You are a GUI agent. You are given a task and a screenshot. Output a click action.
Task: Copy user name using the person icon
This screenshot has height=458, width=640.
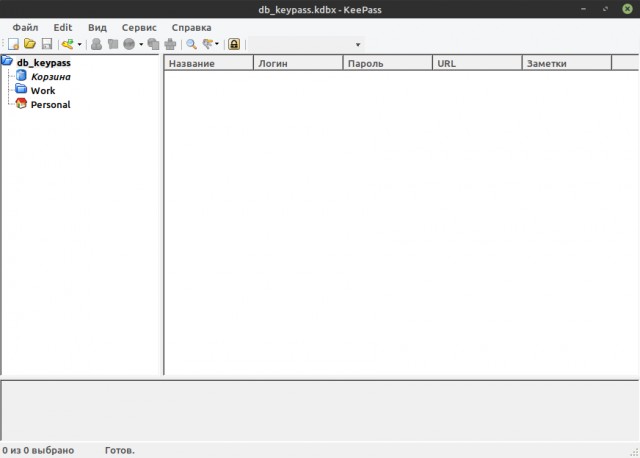[96, 44]
